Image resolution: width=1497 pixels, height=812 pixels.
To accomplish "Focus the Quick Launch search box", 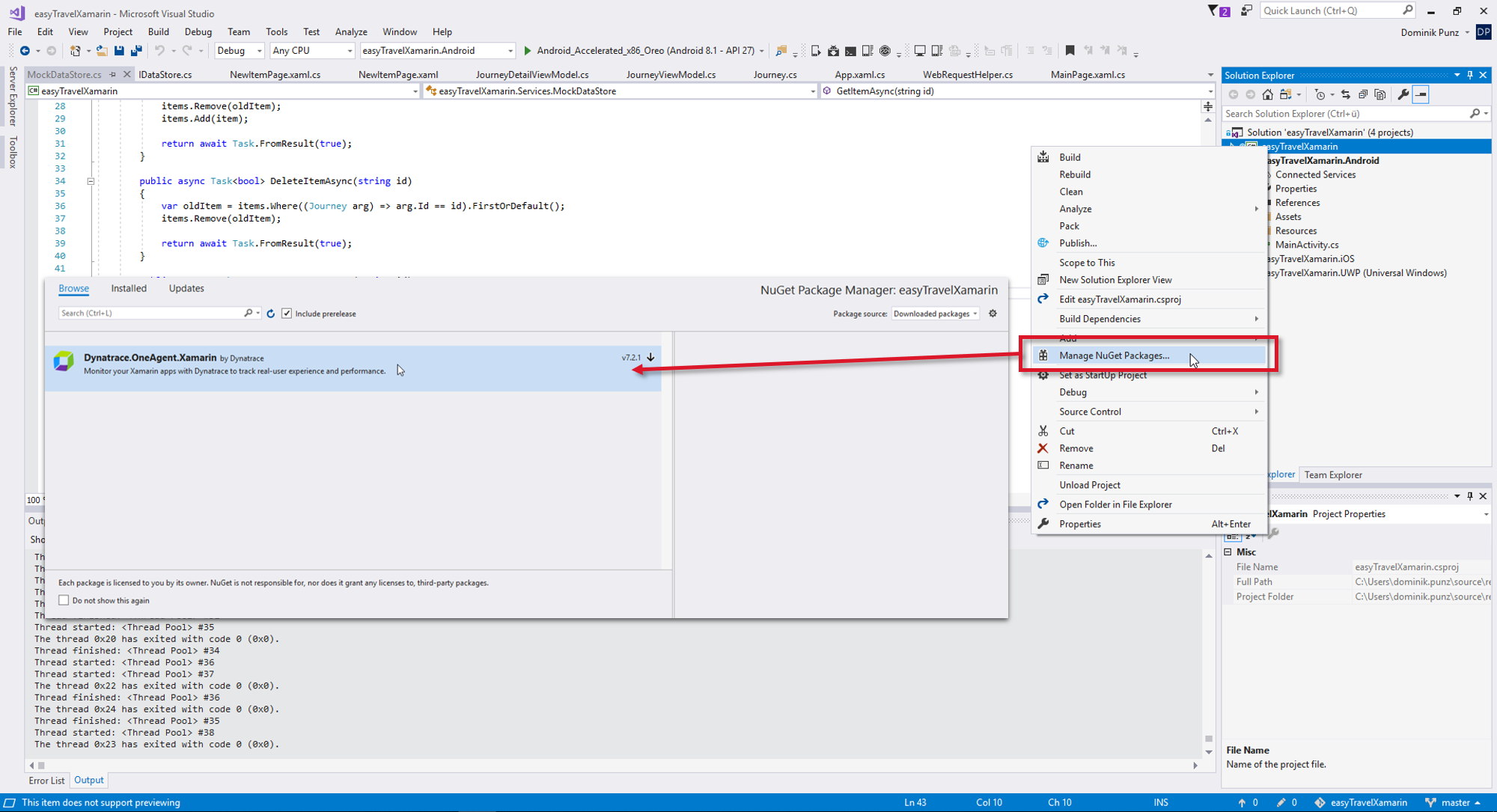I will coord(1338,10).
